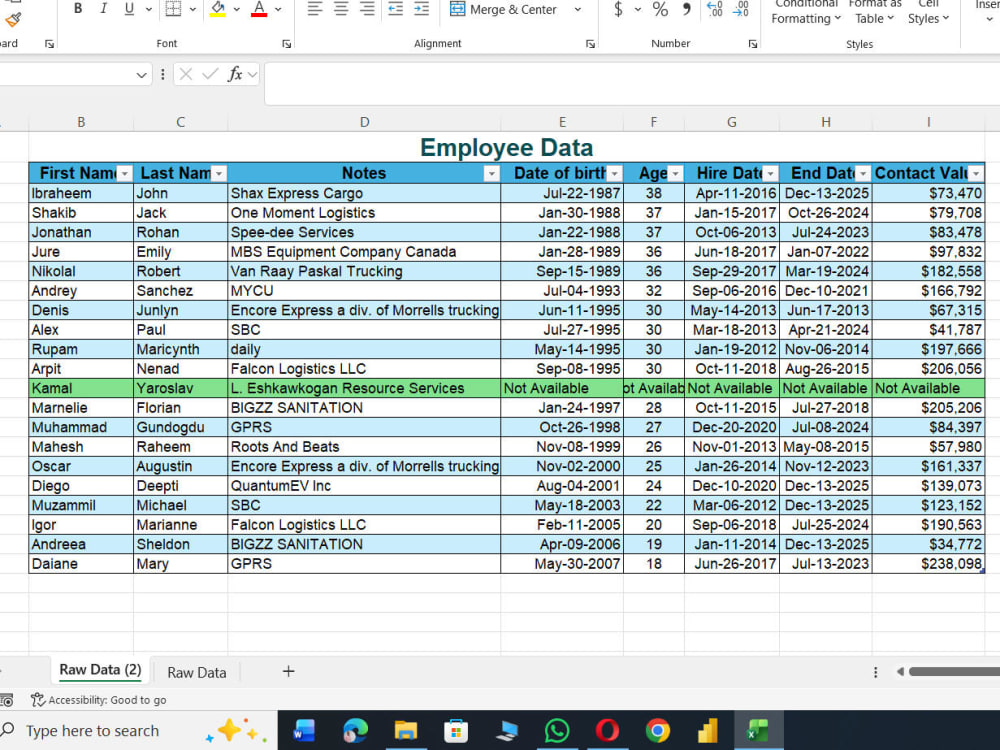This screenshot has width=1000, height=750.
Task: Open Merge & Center options dropdown
Action: 578,9
